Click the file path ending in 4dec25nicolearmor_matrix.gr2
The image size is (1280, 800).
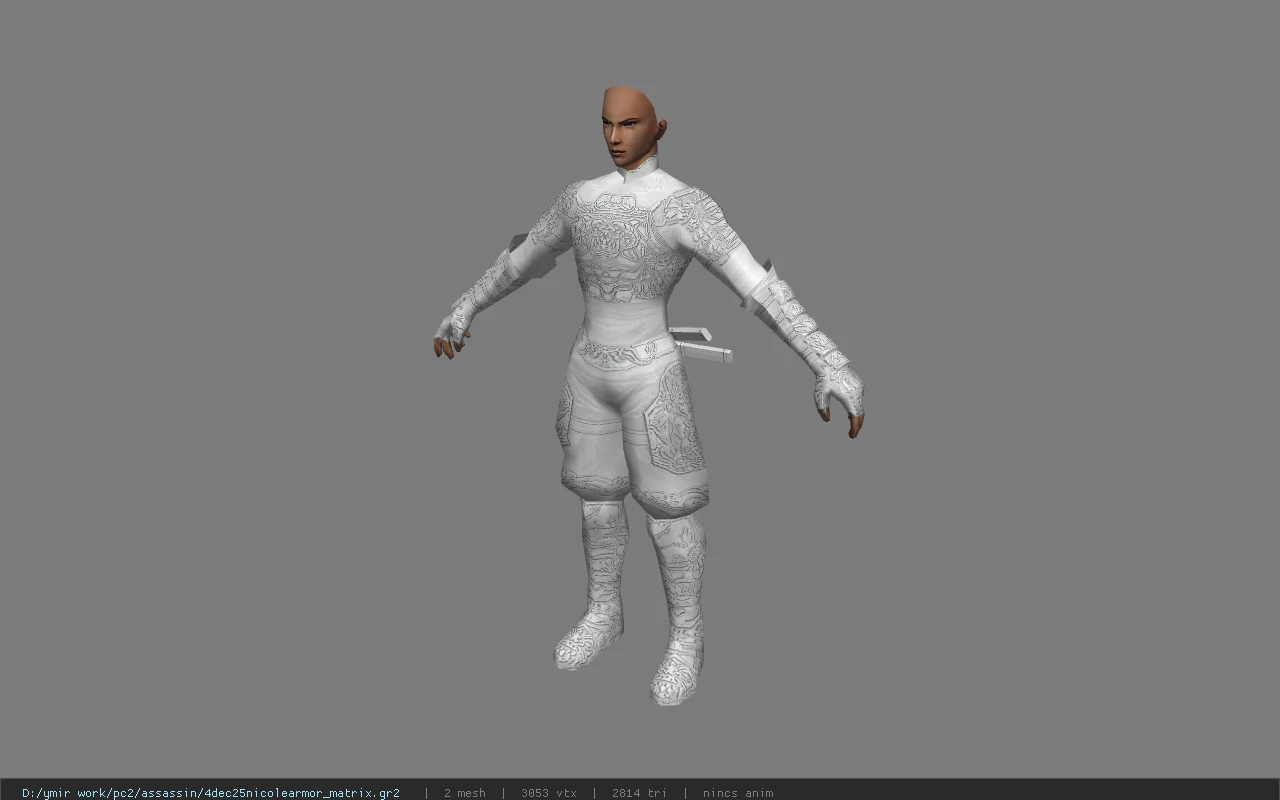(211, 793)
